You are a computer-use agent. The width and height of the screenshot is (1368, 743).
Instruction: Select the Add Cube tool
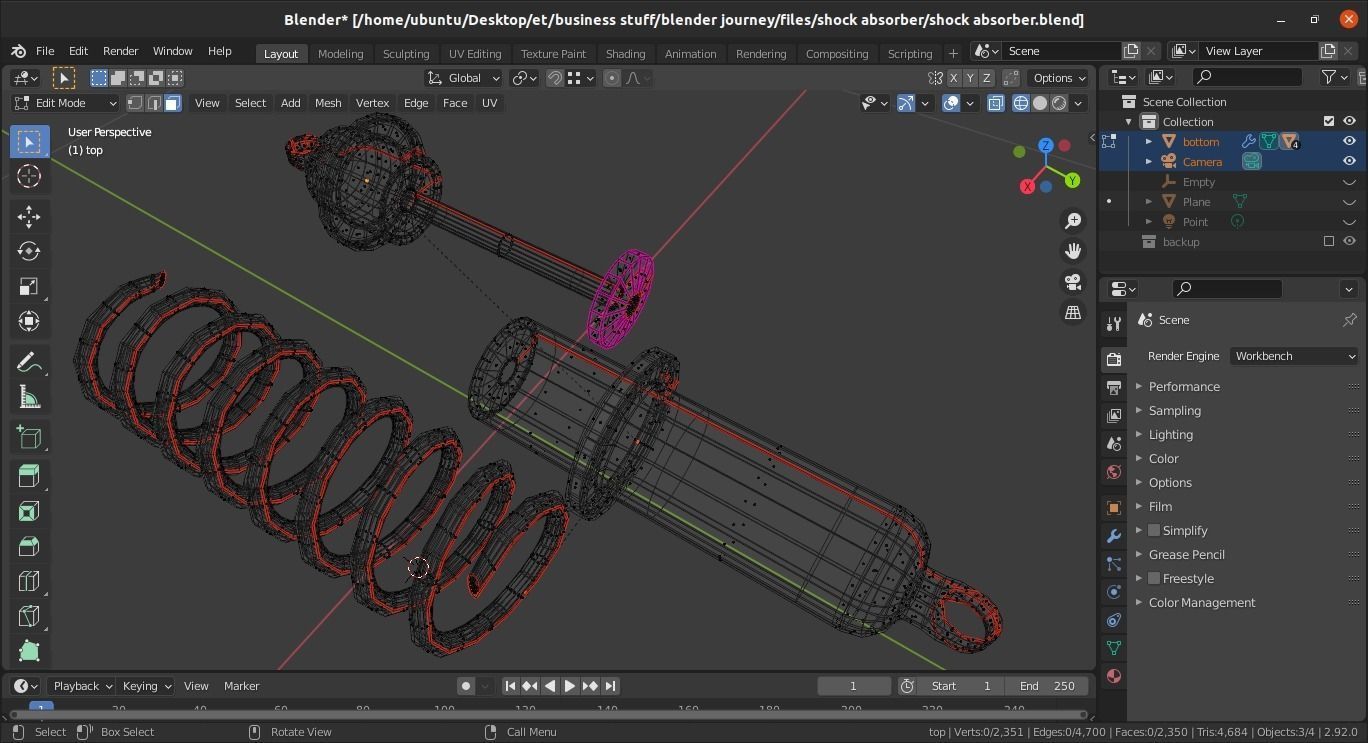tap(28, 437)
